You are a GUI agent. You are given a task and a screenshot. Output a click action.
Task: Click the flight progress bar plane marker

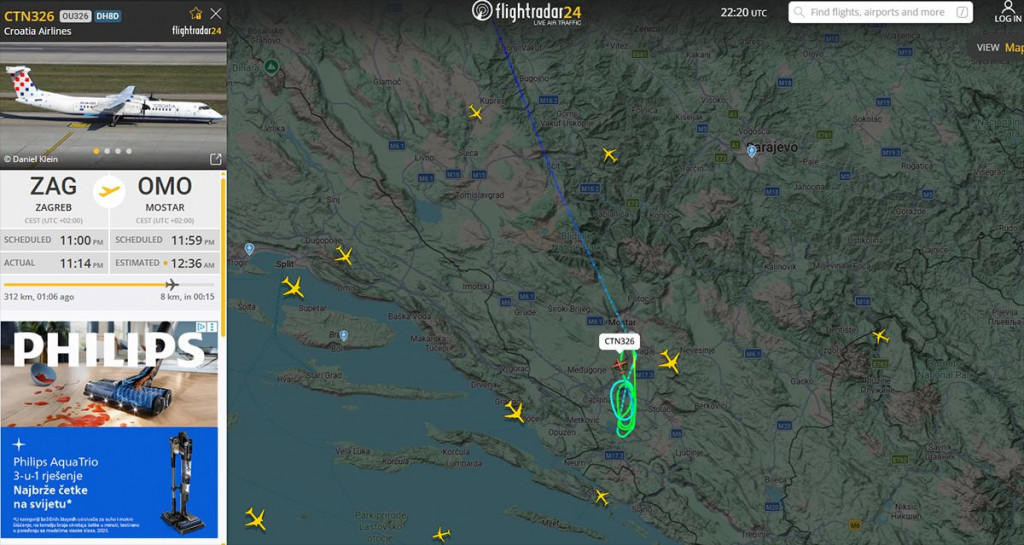(x=172, y=285)
